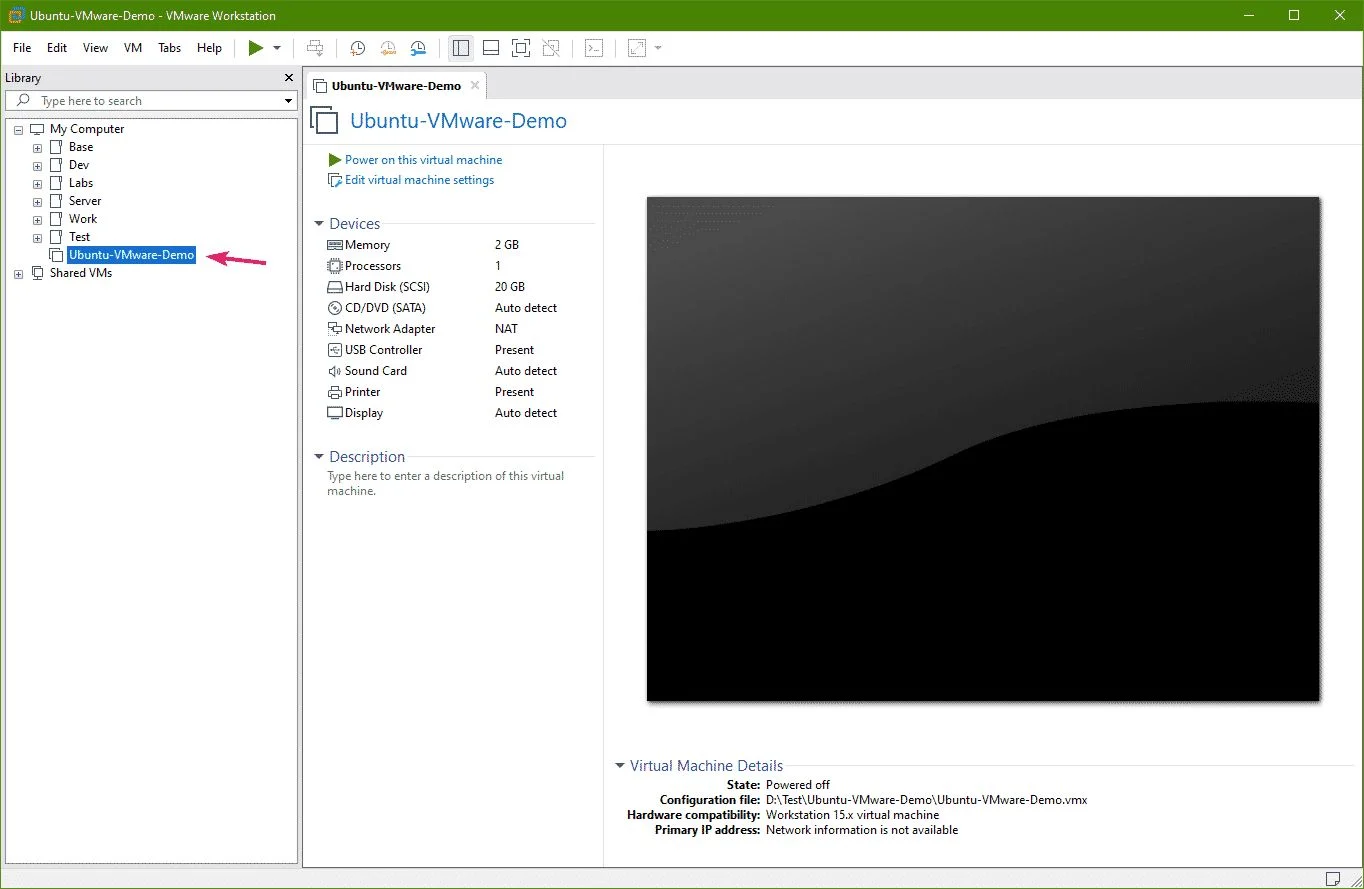This screenshot has height=889, width=1364.
Task: Collapse the My Computer tree node
Action: click(19, 129)
